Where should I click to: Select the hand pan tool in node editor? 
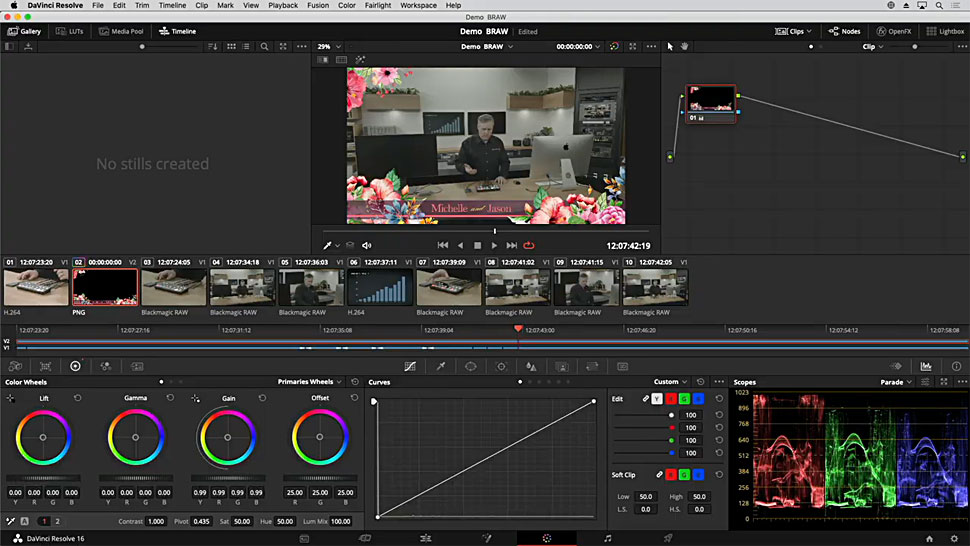(x=685, y=46)
